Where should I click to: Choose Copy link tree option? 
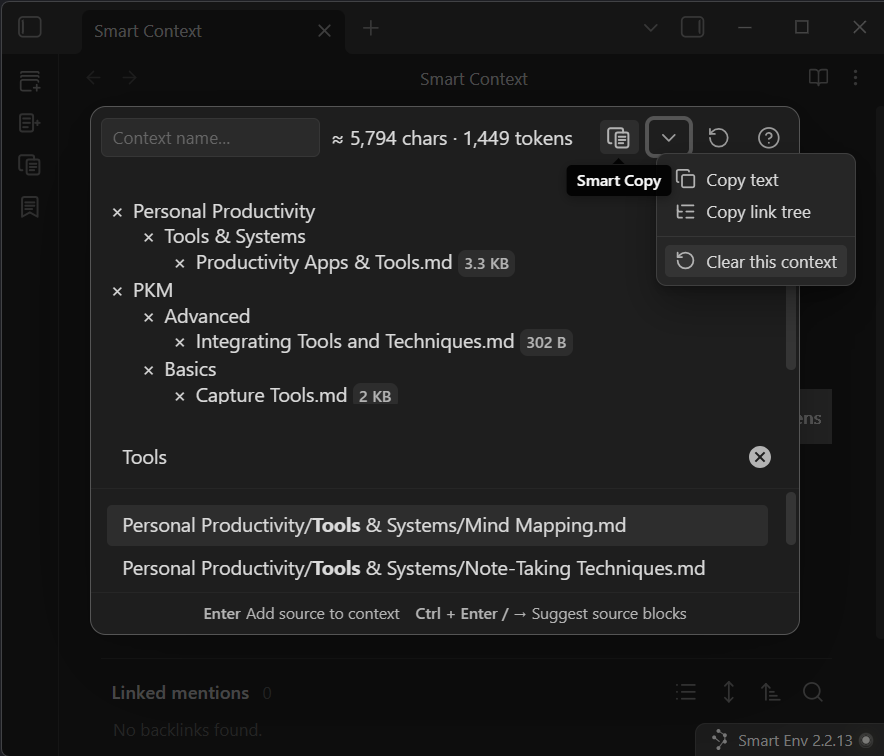[757, 212]
